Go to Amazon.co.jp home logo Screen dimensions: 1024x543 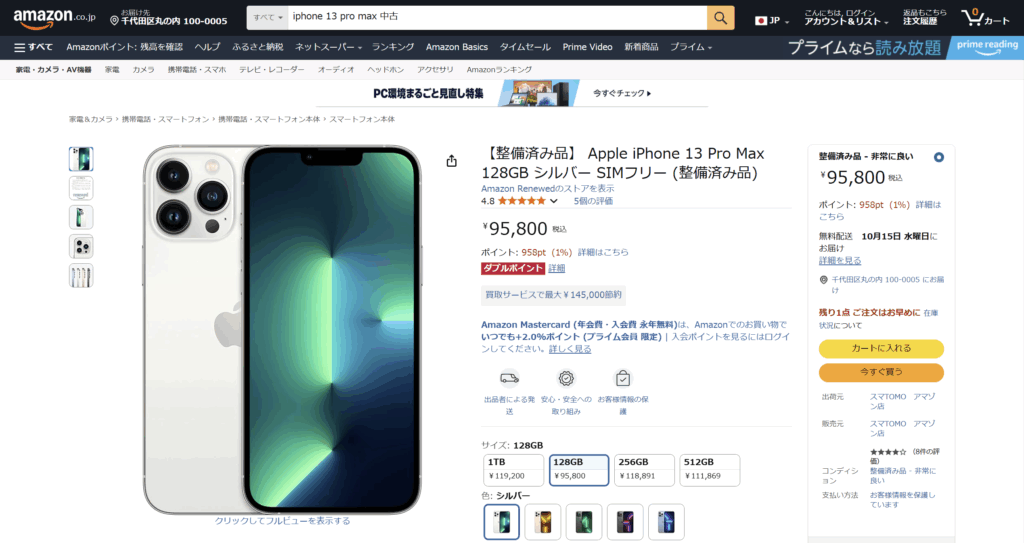click(x=54, y=18)
